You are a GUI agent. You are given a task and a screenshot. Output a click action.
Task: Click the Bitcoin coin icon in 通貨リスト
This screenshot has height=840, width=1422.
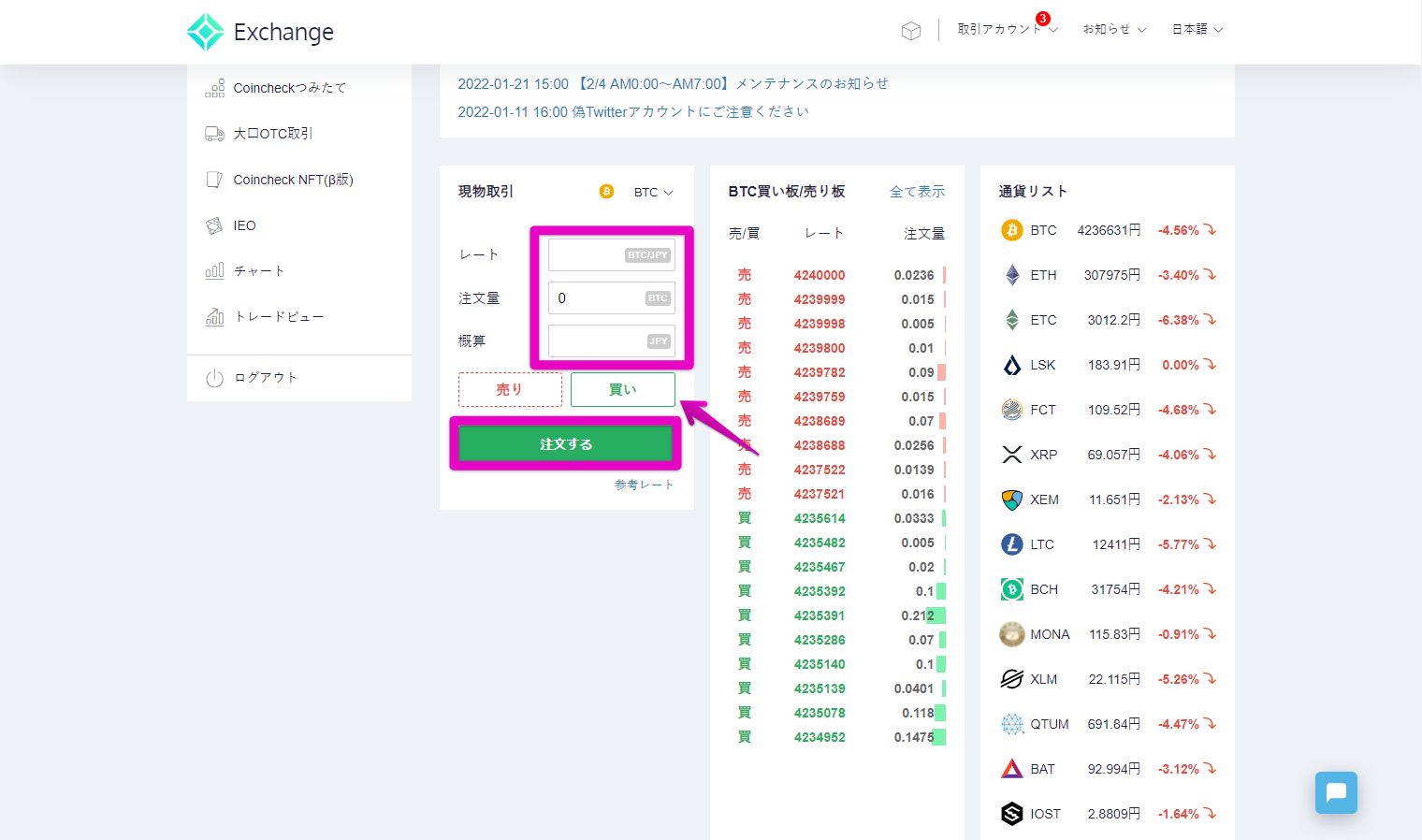click(x=1011, y=229)
